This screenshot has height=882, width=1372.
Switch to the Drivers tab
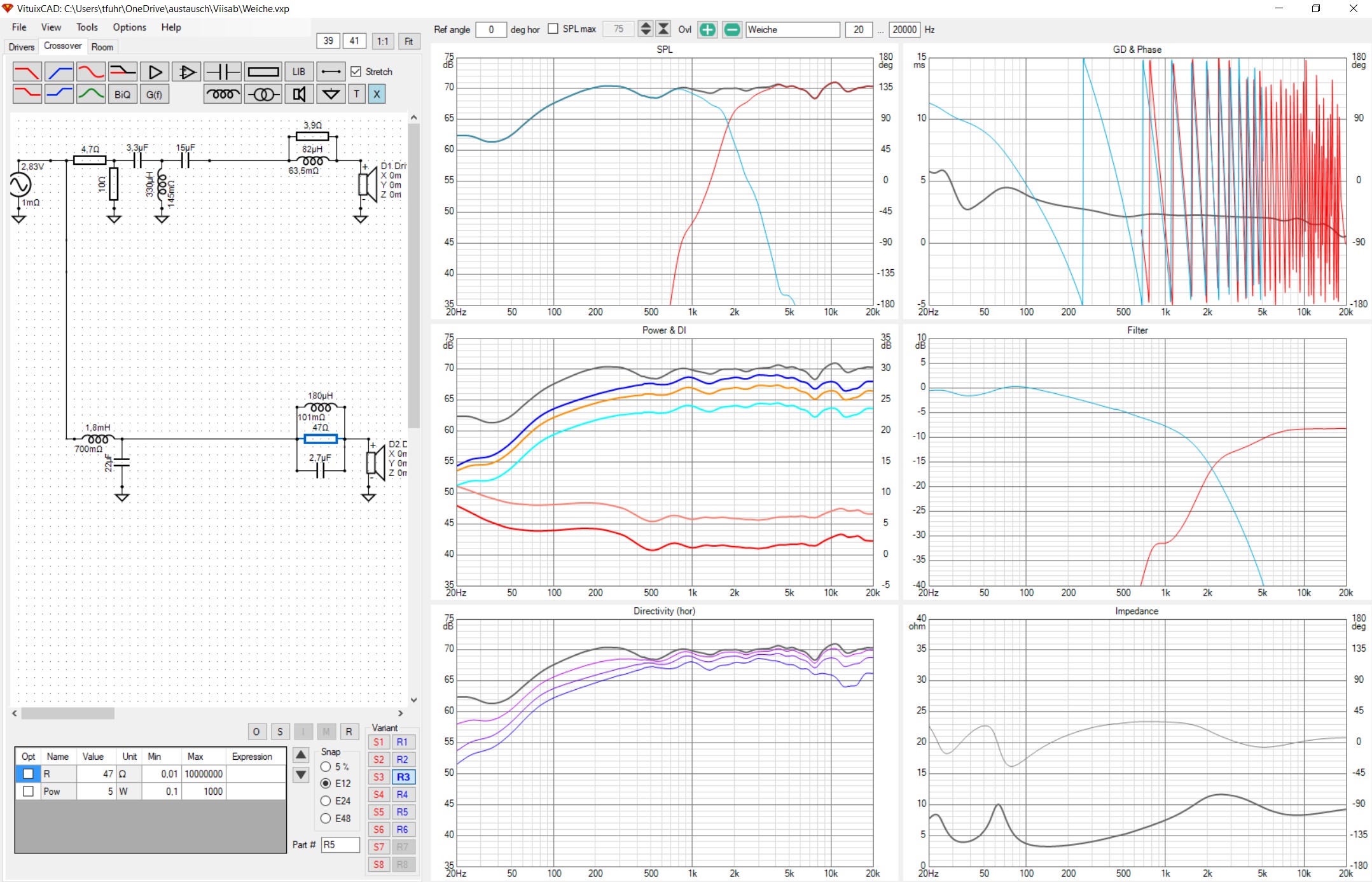point(22,47)
